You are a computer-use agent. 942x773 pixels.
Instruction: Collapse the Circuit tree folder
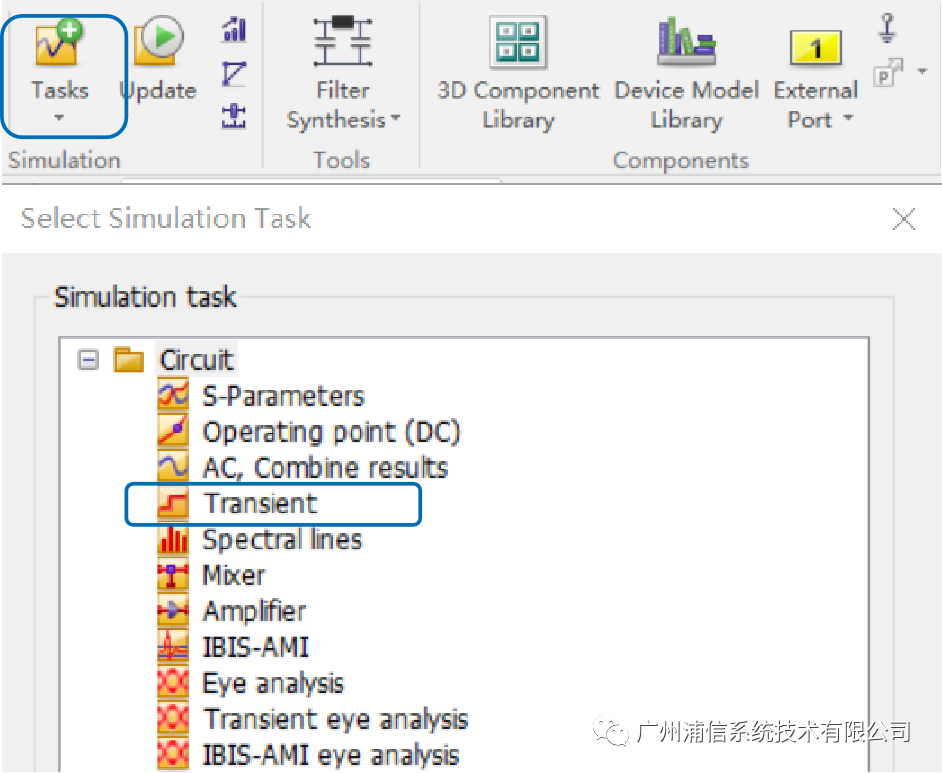[x=89, y=360]
